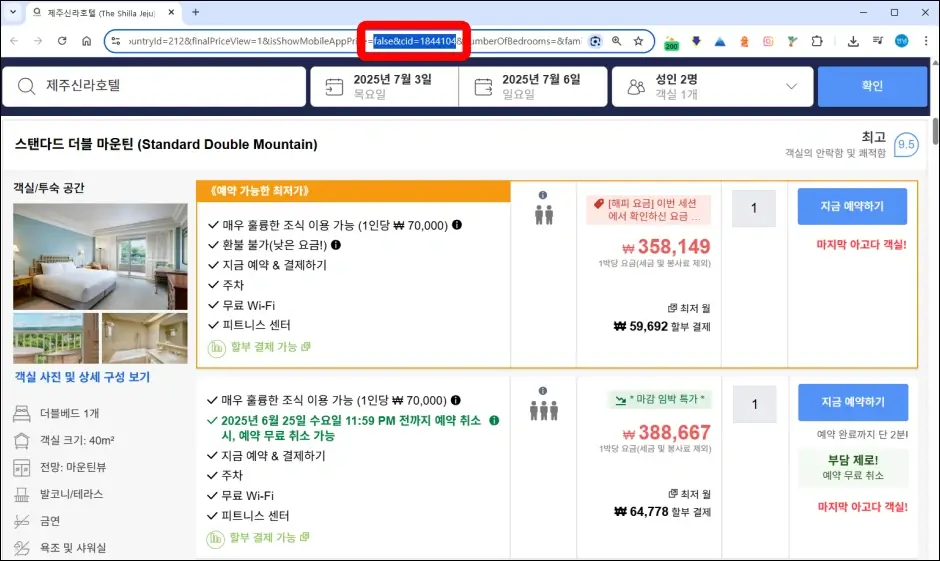The width and height of the screenshot is (940, 561).
Task: Open the media control playlist icon
Action: 878,41
